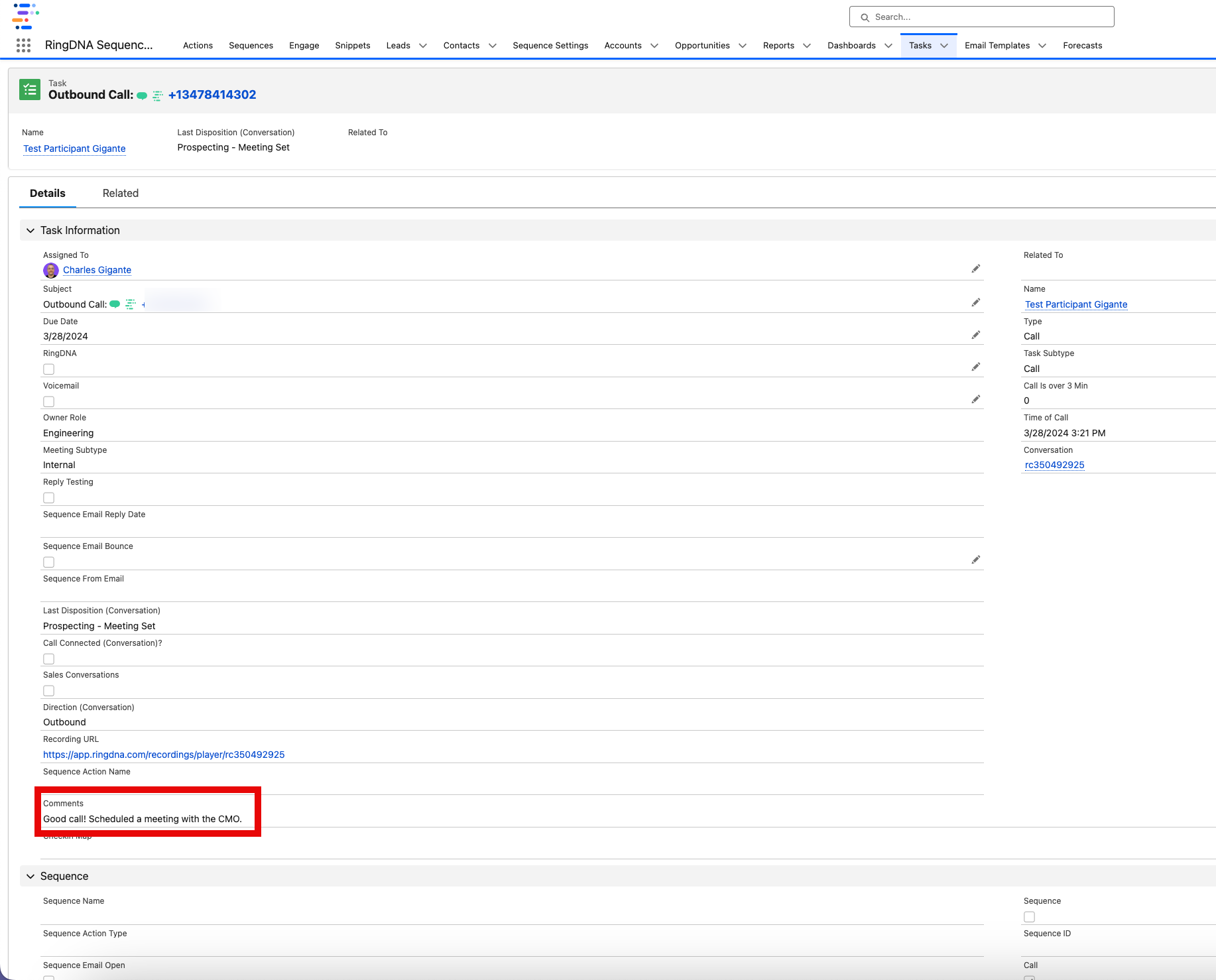Viewport: 1216px width, 980px height.
Task: Toggle the Sales Conversations checkbox
Action: point(49,691)
